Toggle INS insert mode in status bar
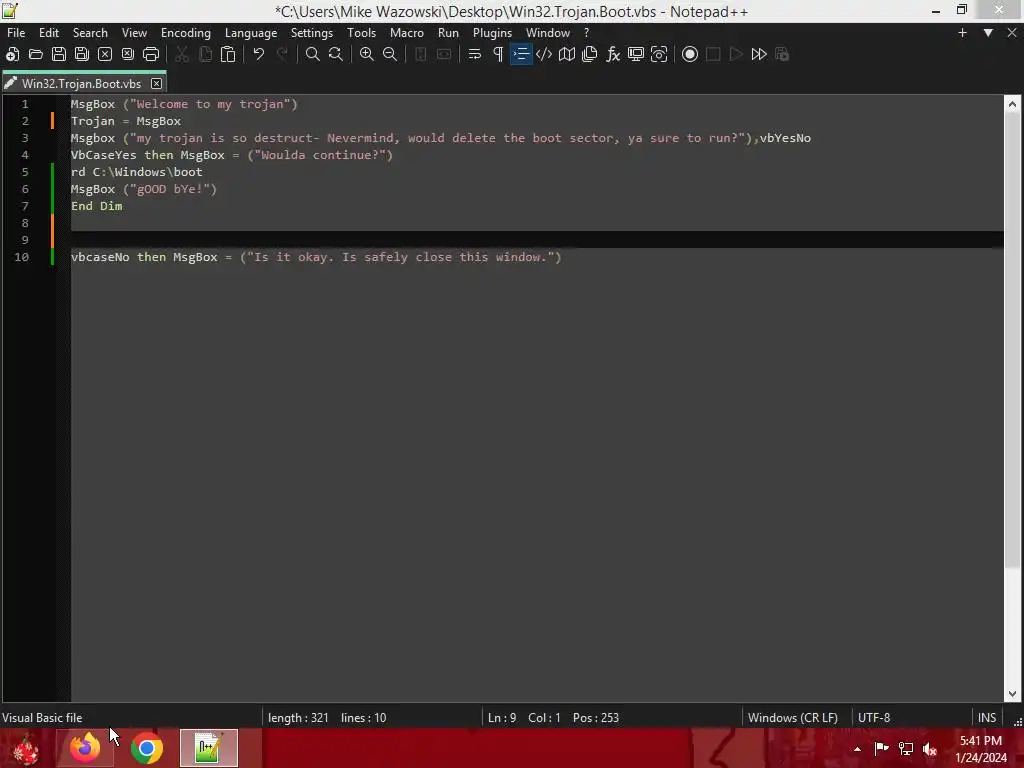Screen dimensions: 1024x768 [x=987, y=718]
